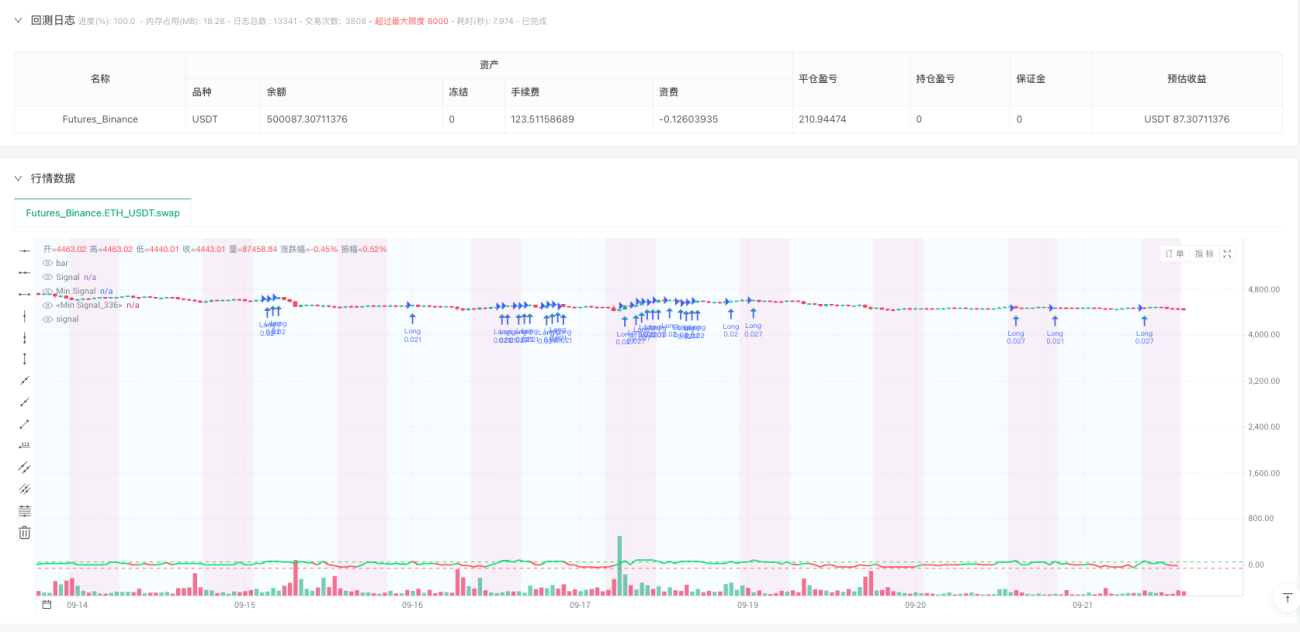Click the 4,800.00 price axis label
The image size is (1300, 632).
click(x=1264, y=289)
